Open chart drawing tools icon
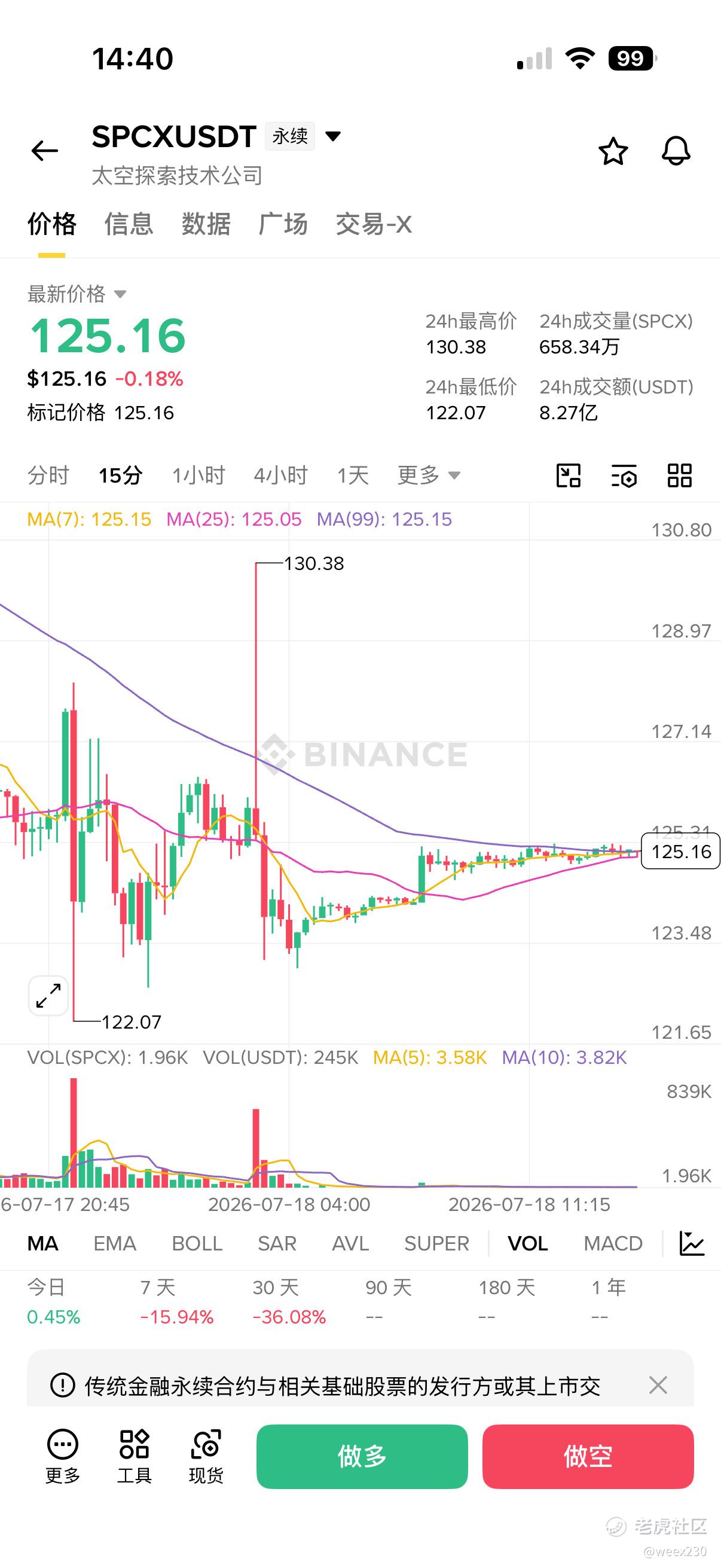 [569, 475]
